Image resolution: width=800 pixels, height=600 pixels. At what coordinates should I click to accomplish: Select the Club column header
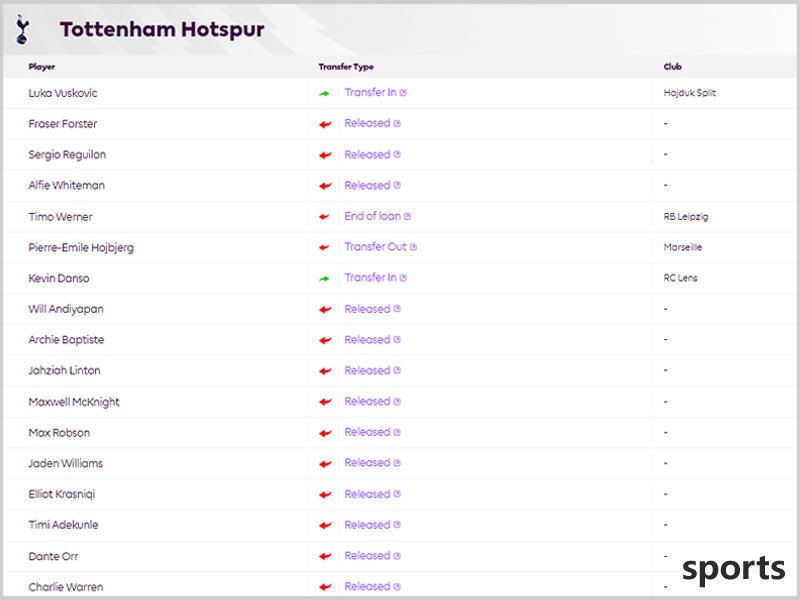[672, 67]
